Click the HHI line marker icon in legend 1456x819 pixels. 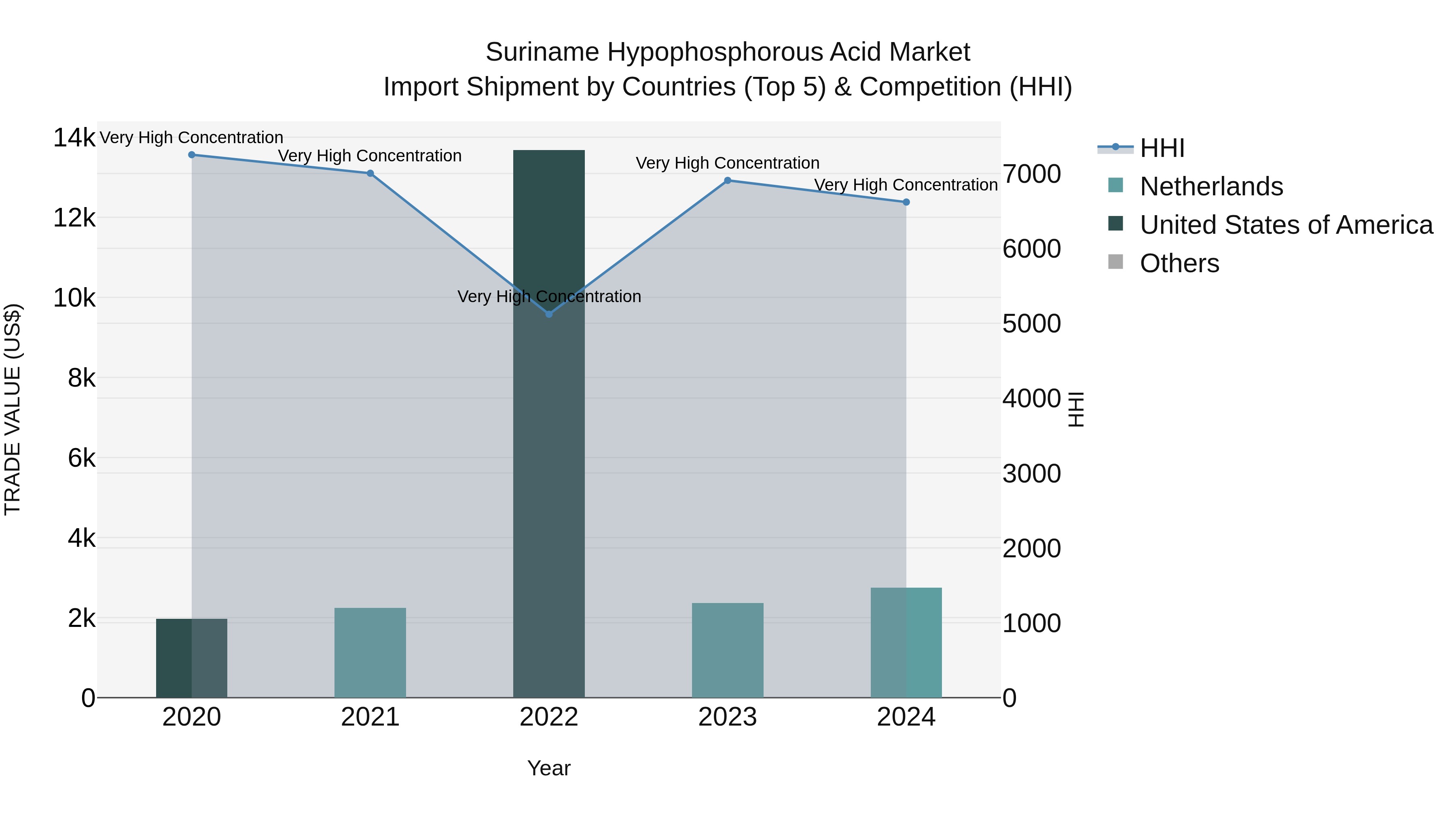click(1116, 148)
